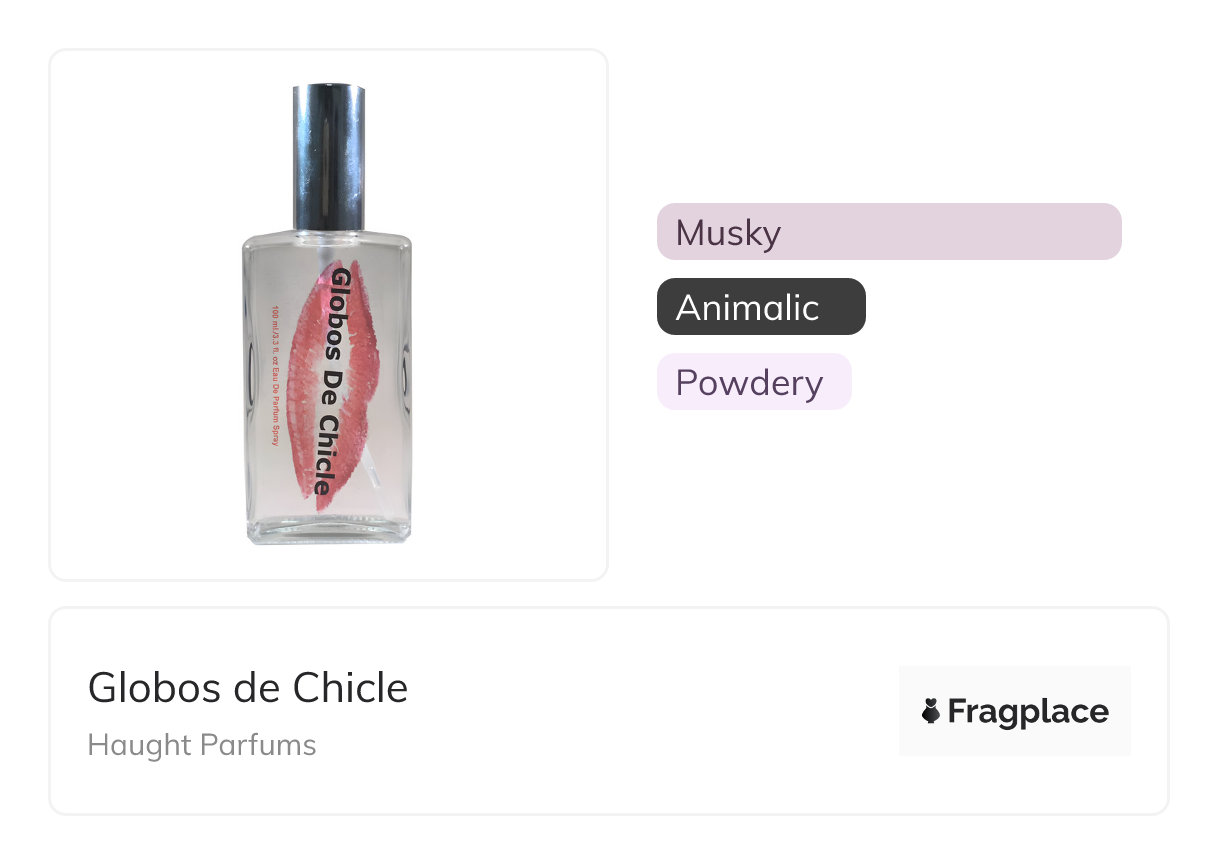Select the dark Animalic accord tag
The height and width of the screenshot is (864, 1218).
tap(761, 307)
